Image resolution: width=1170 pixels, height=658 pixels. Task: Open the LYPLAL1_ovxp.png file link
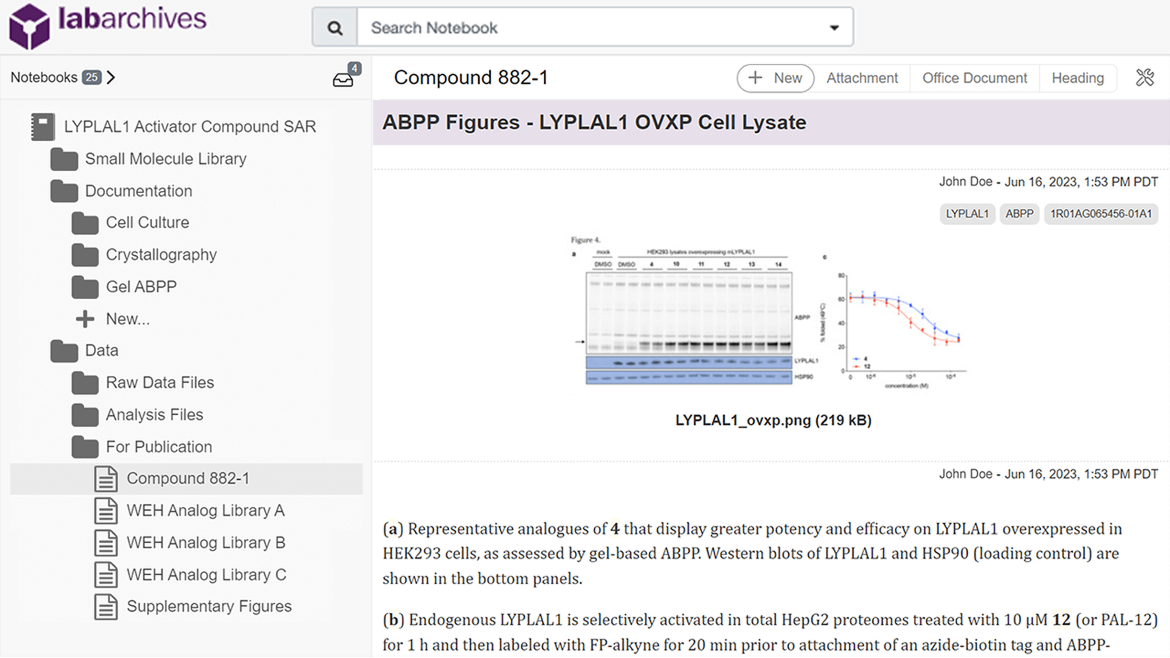771,420
